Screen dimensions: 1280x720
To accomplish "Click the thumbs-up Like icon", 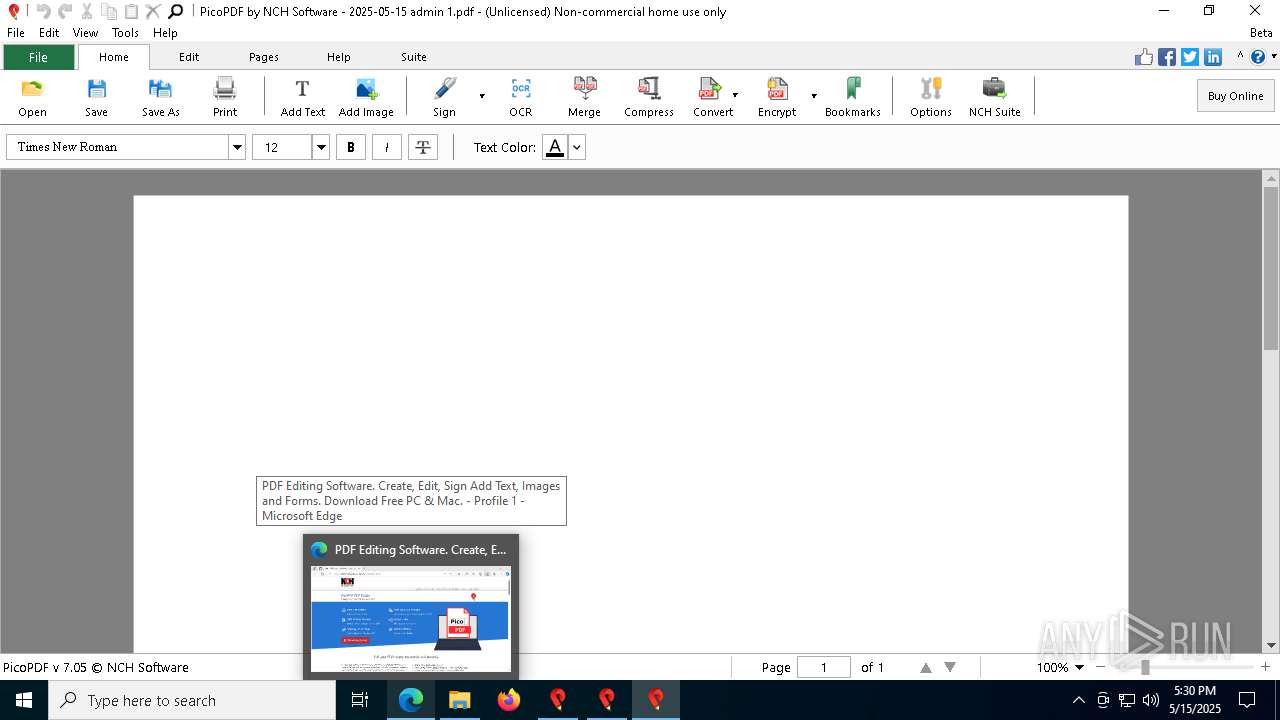I will point(1144,57).
